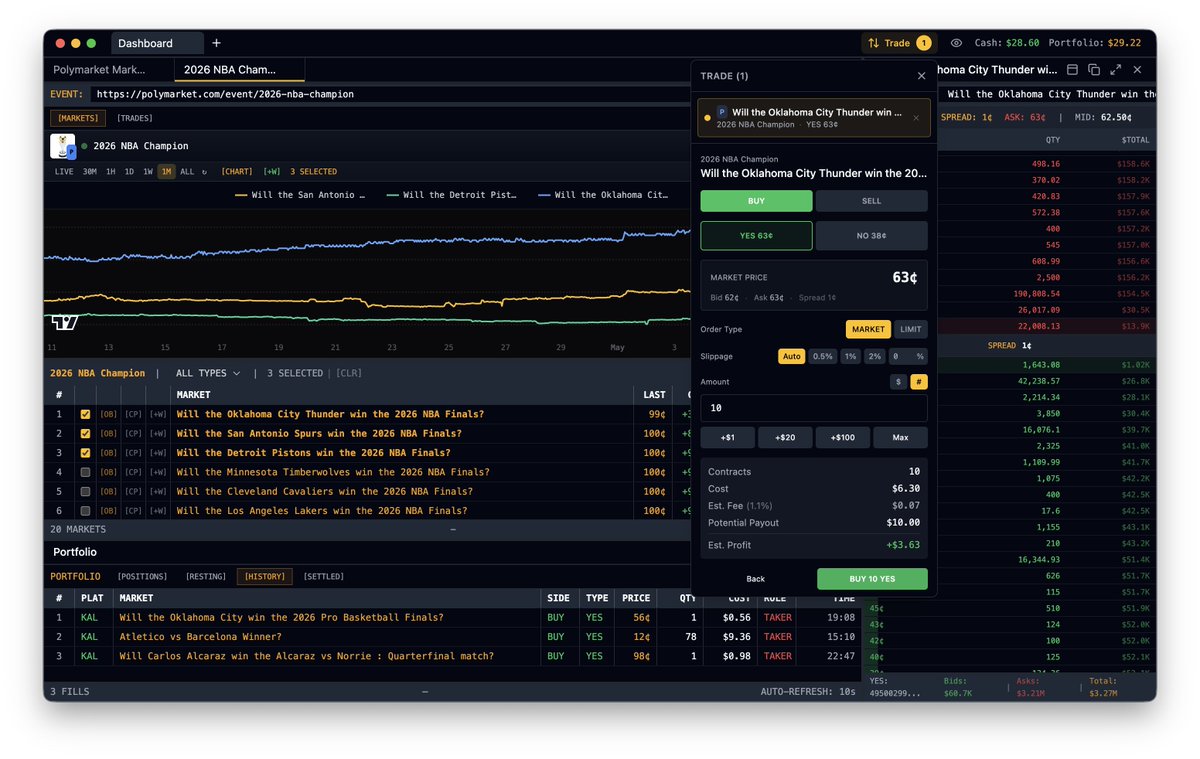Open the Trade panel from top bar

[898, 43]
